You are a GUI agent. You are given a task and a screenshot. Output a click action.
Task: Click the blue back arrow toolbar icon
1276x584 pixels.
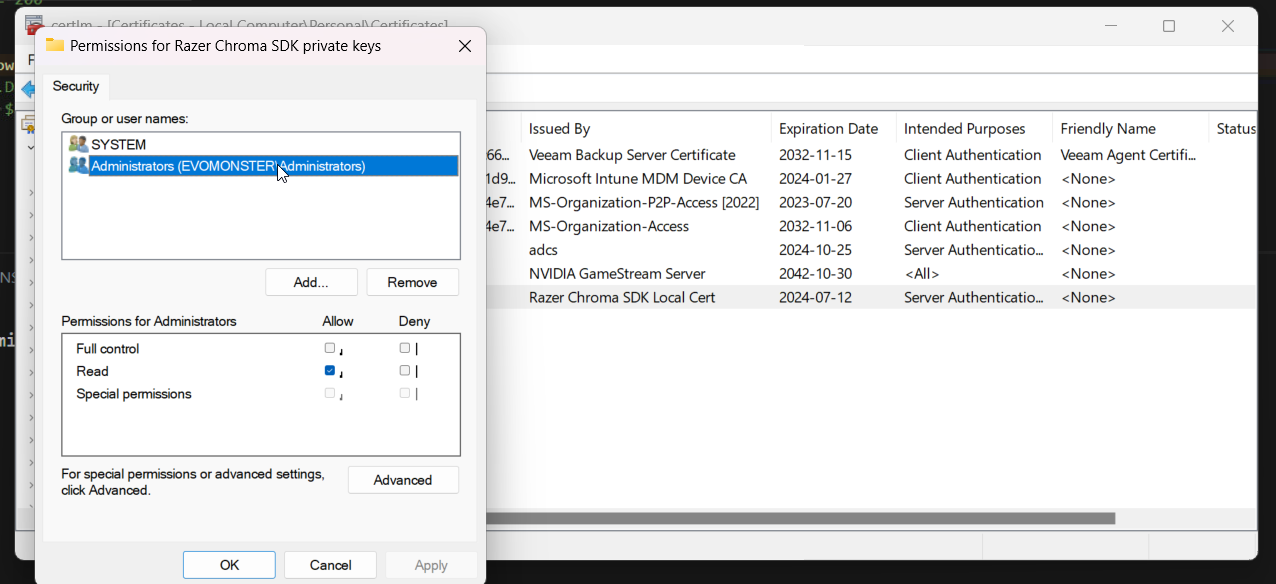pos(28,89)
